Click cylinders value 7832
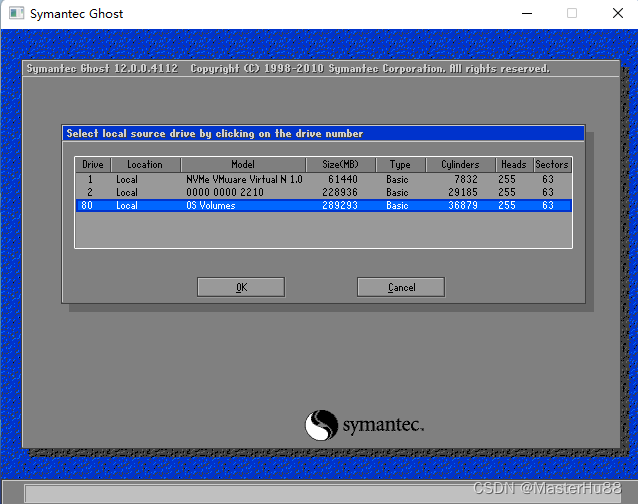This screenshot has height=504, width=638. point(466,179)
